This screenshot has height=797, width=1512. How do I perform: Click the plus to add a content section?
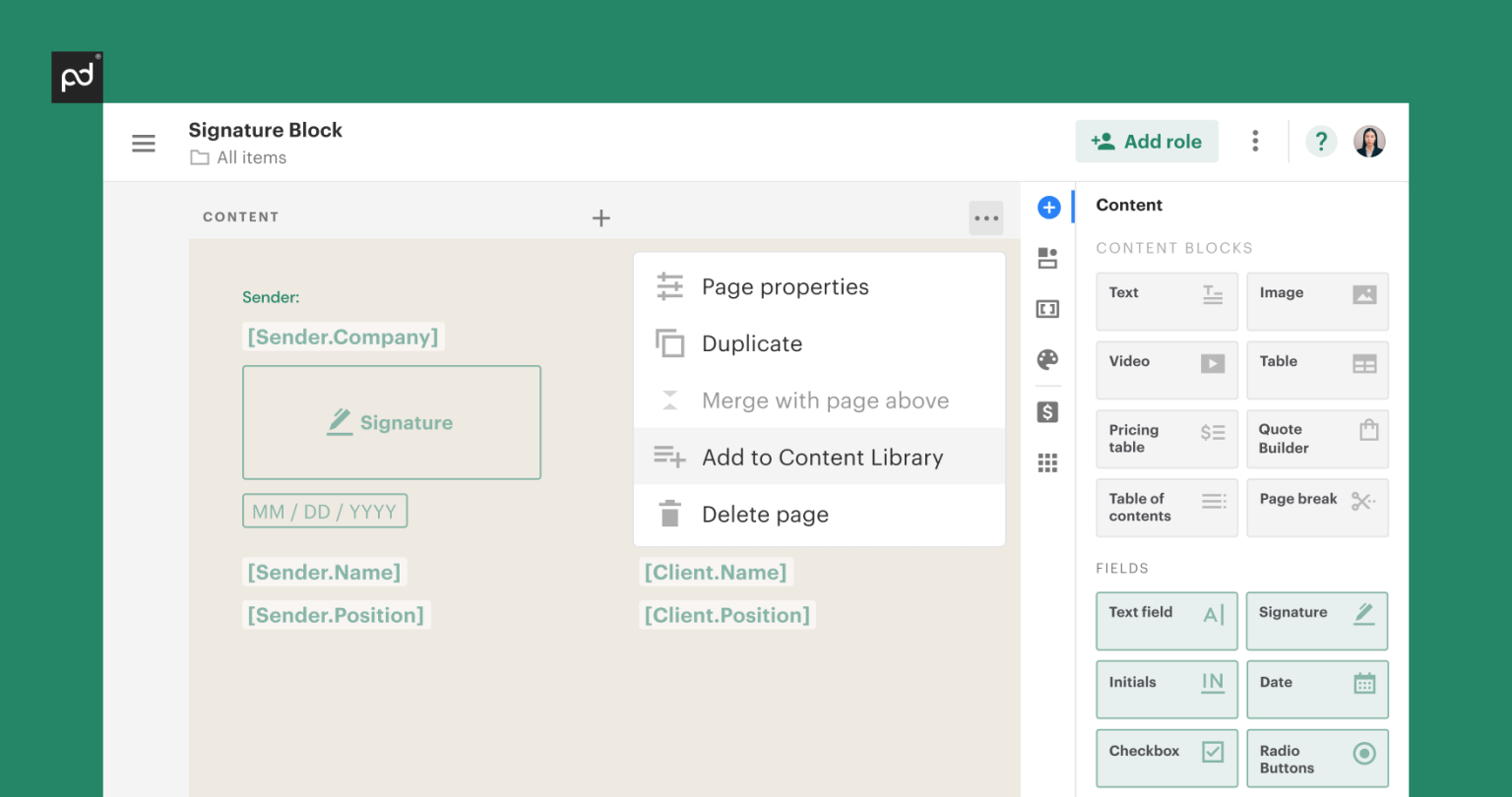coord(601,218)
